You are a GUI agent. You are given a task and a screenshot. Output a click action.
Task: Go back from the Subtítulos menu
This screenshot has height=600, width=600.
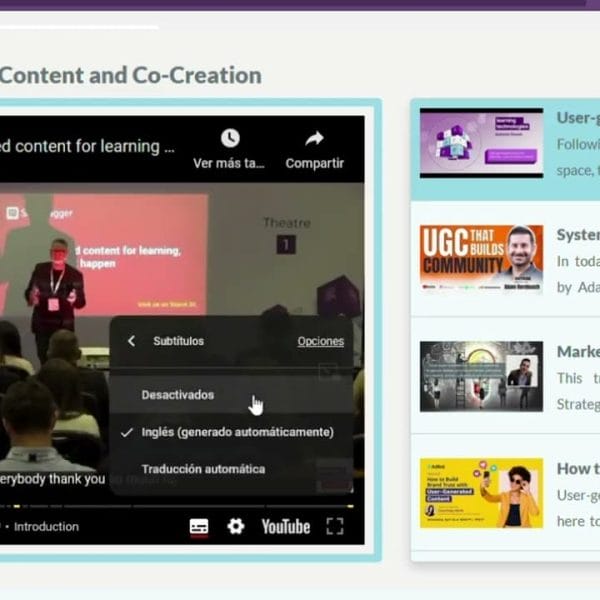tap(131, 341)
